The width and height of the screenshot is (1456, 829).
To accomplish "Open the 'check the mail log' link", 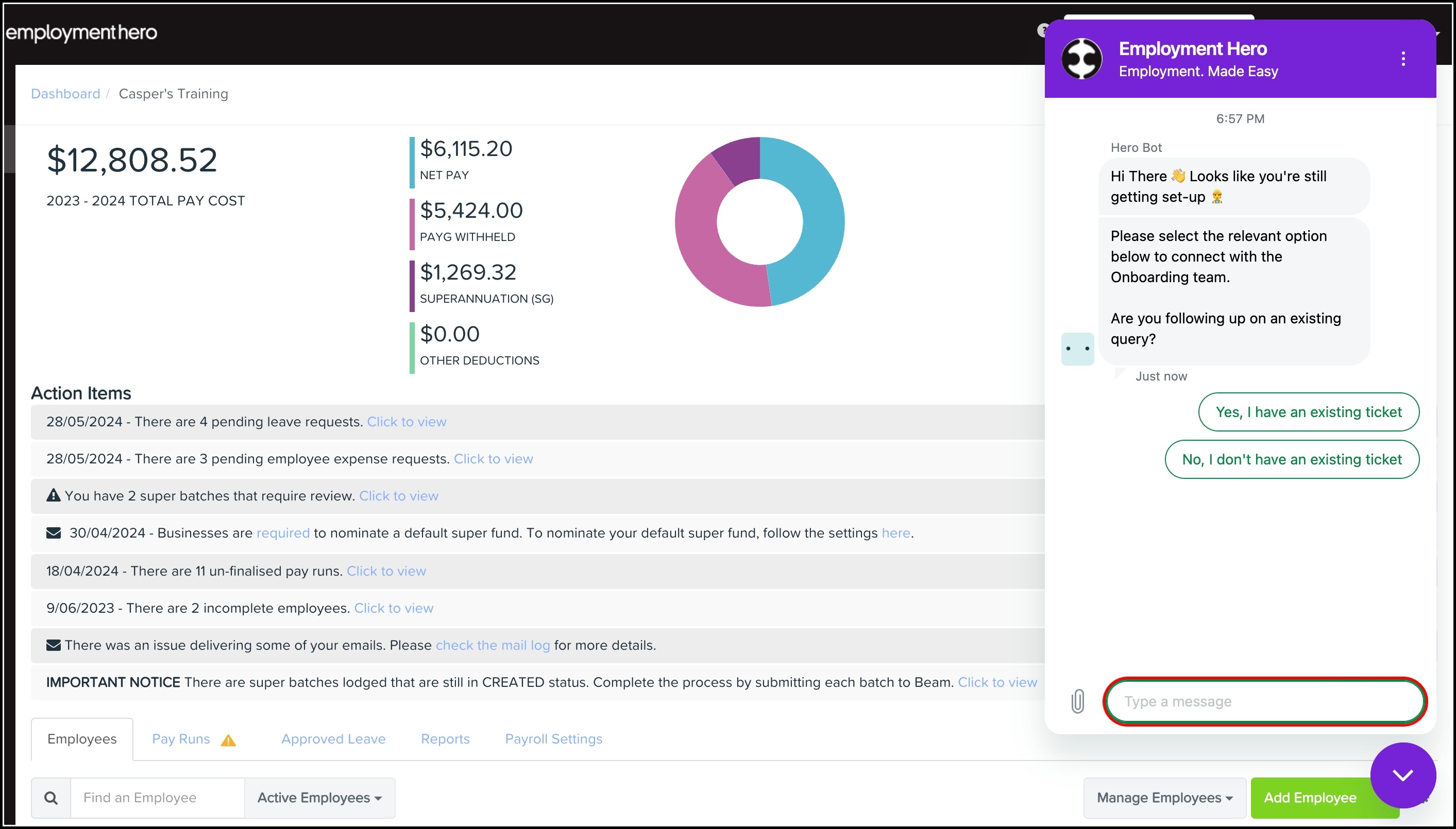I will pos(492,645).
